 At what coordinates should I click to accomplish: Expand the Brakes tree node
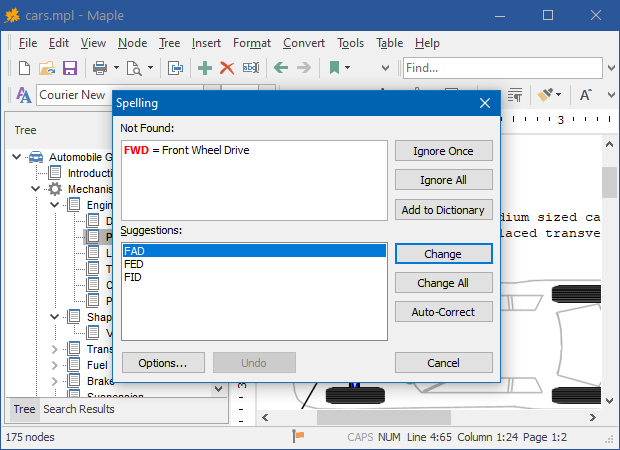(x=55, y=381)
